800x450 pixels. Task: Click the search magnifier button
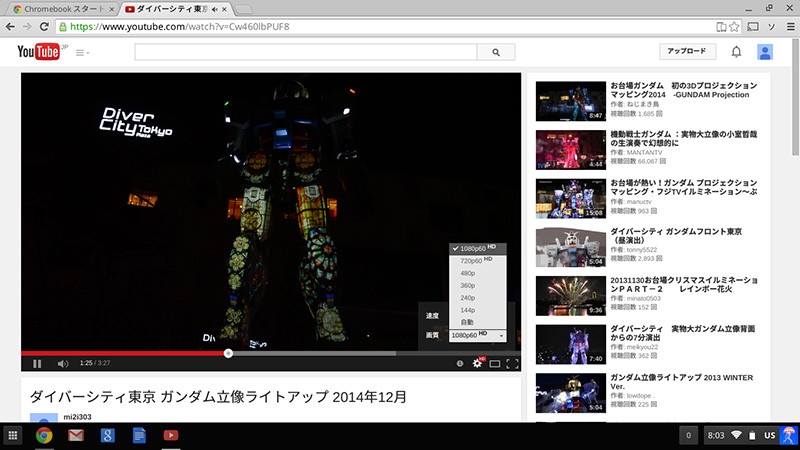tap(496, 52)
